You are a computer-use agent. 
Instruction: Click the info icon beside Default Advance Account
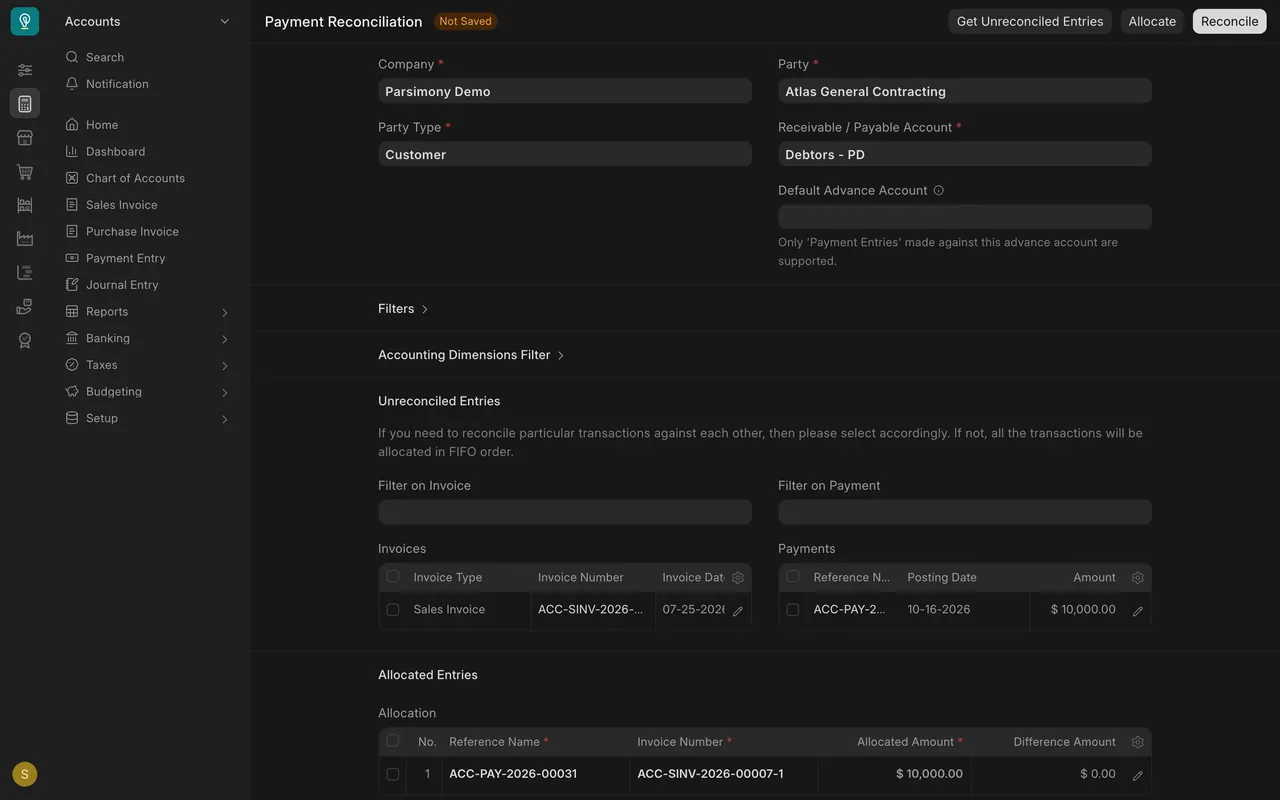[938, 190]
